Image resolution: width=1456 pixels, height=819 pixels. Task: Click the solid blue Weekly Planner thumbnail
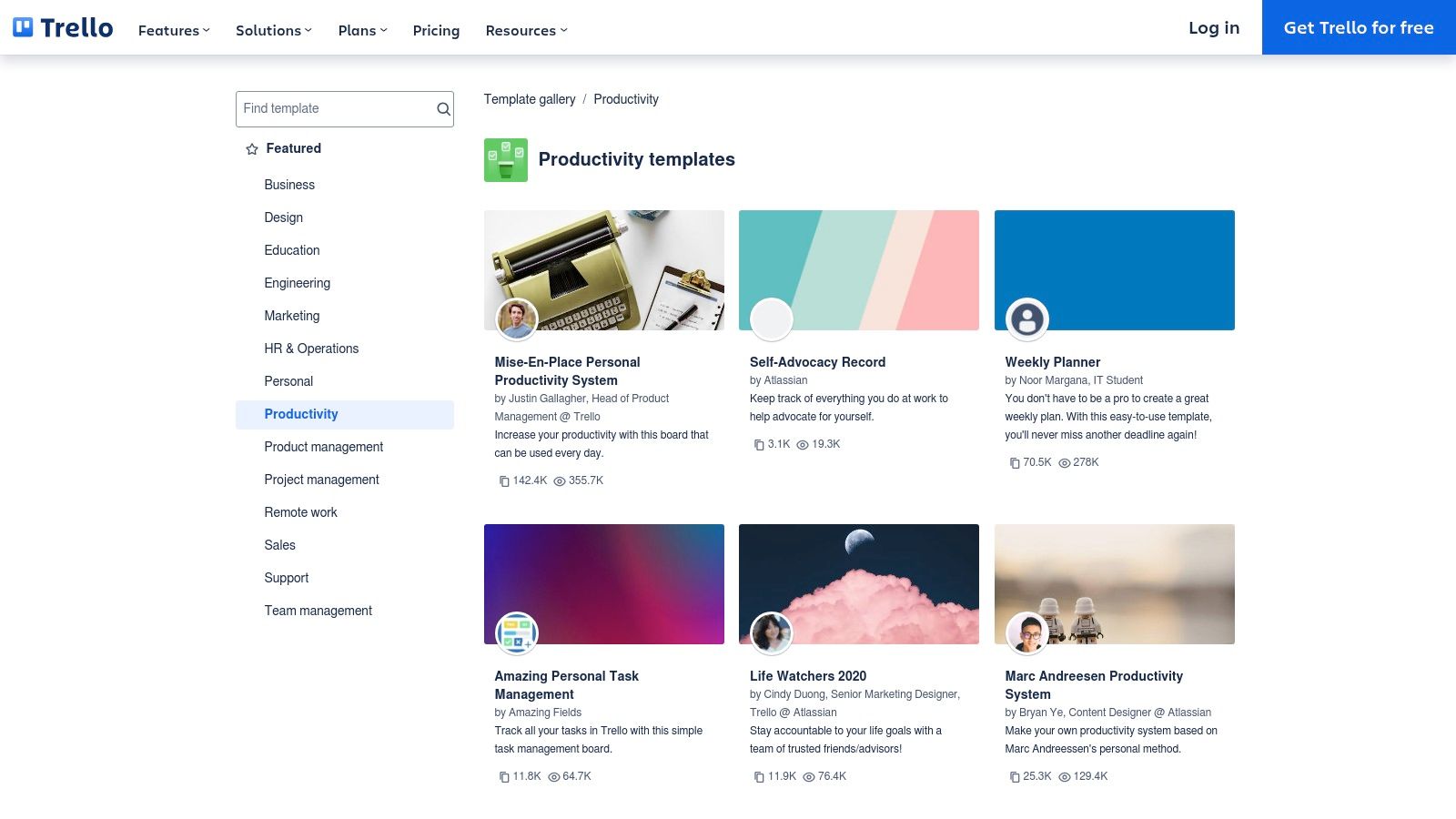coord(1115,270)
